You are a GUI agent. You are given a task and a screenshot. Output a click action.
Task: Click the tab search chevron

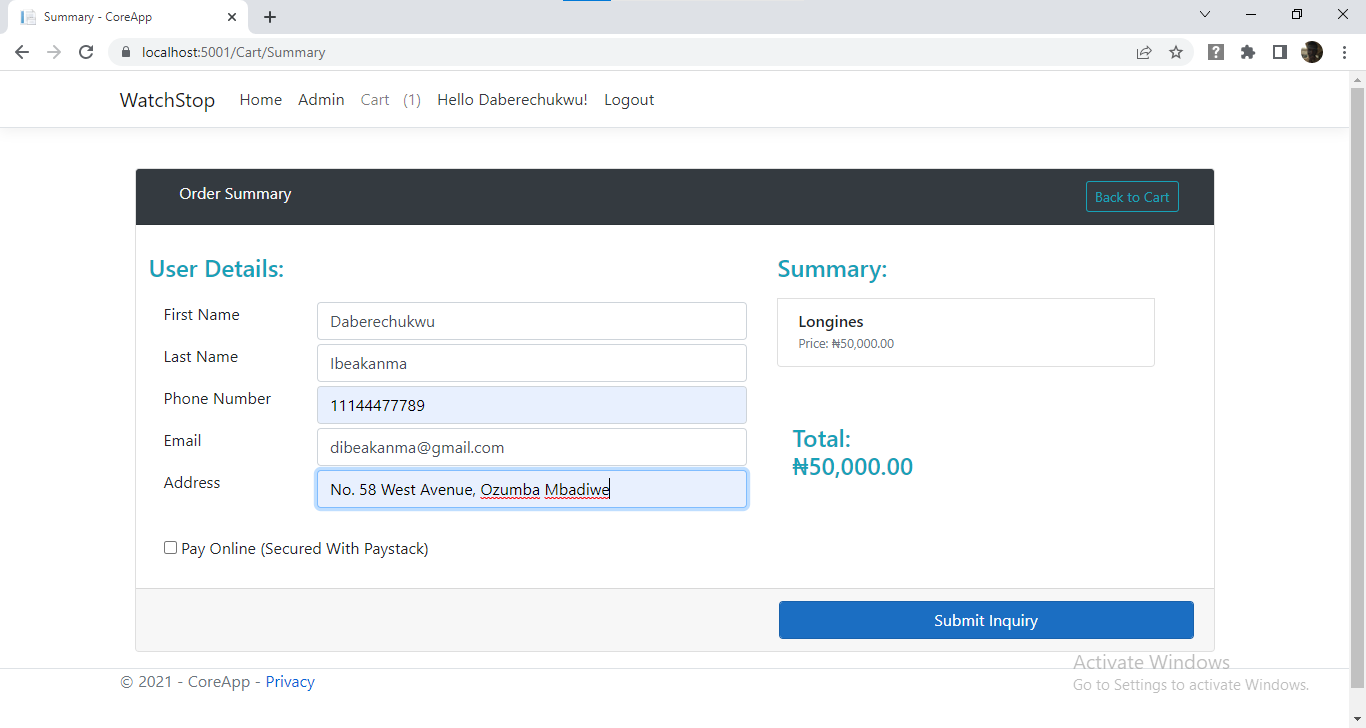tap(1205, 14)
